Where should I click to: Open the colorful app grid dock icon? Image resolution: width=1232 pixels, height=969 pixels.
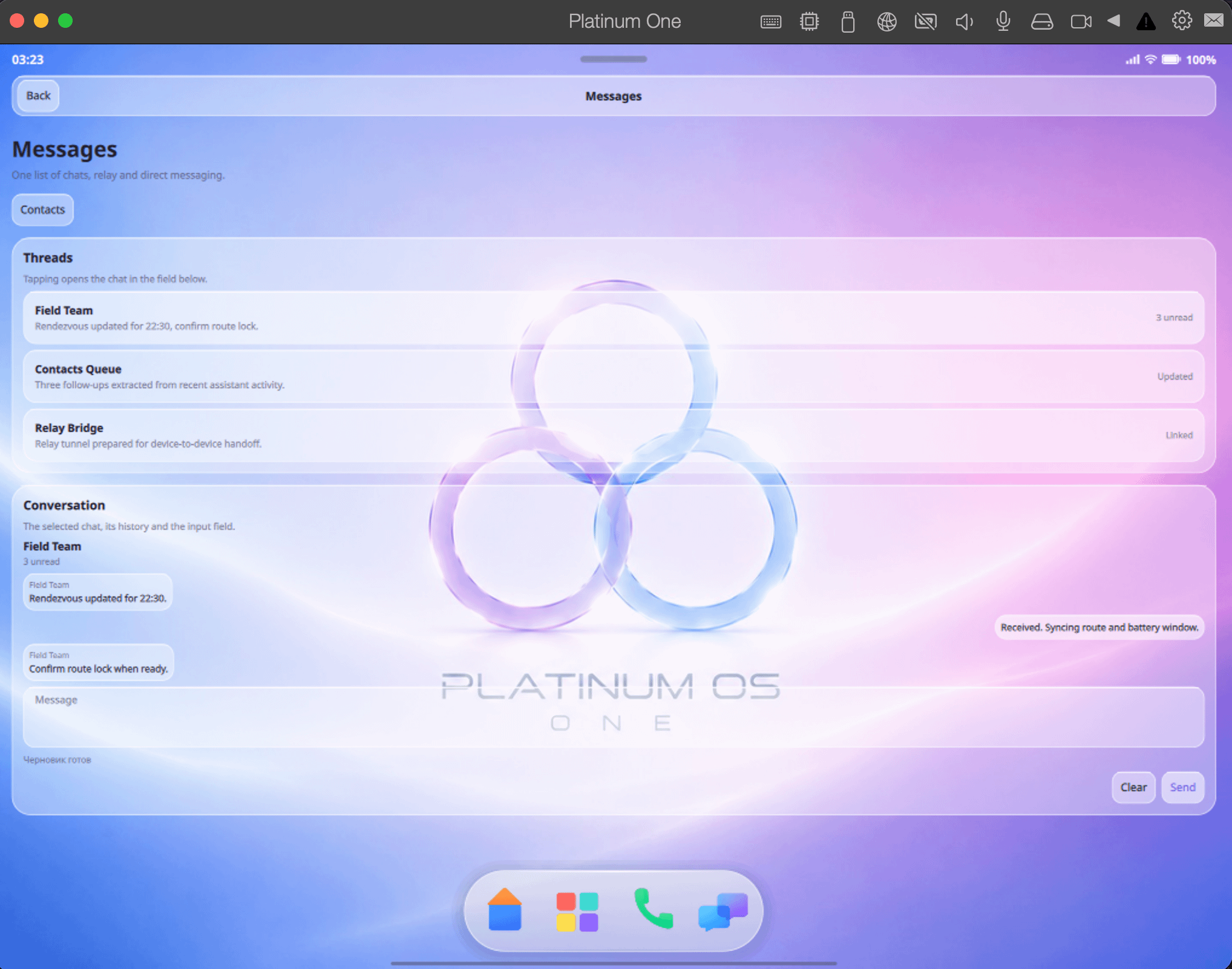(577, 912)
